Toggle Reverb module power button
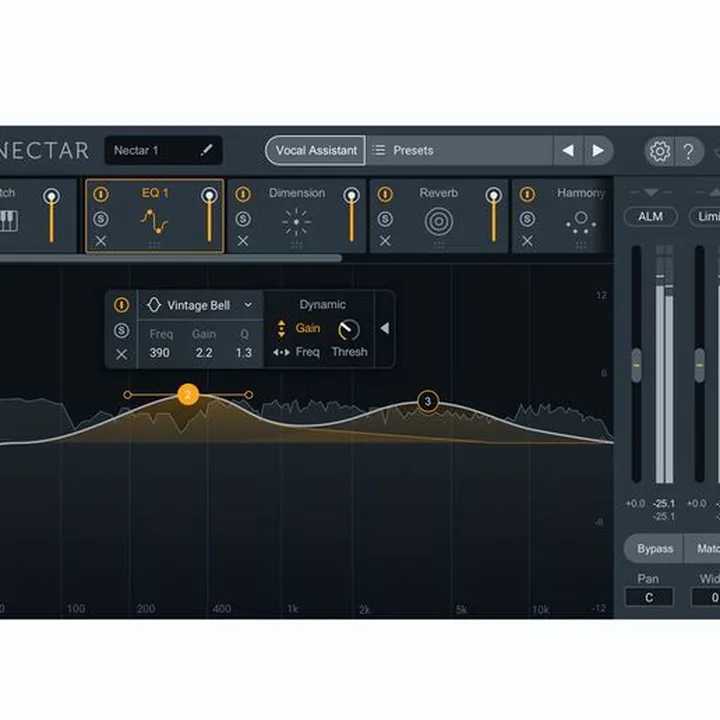 (x=385, y=194)
